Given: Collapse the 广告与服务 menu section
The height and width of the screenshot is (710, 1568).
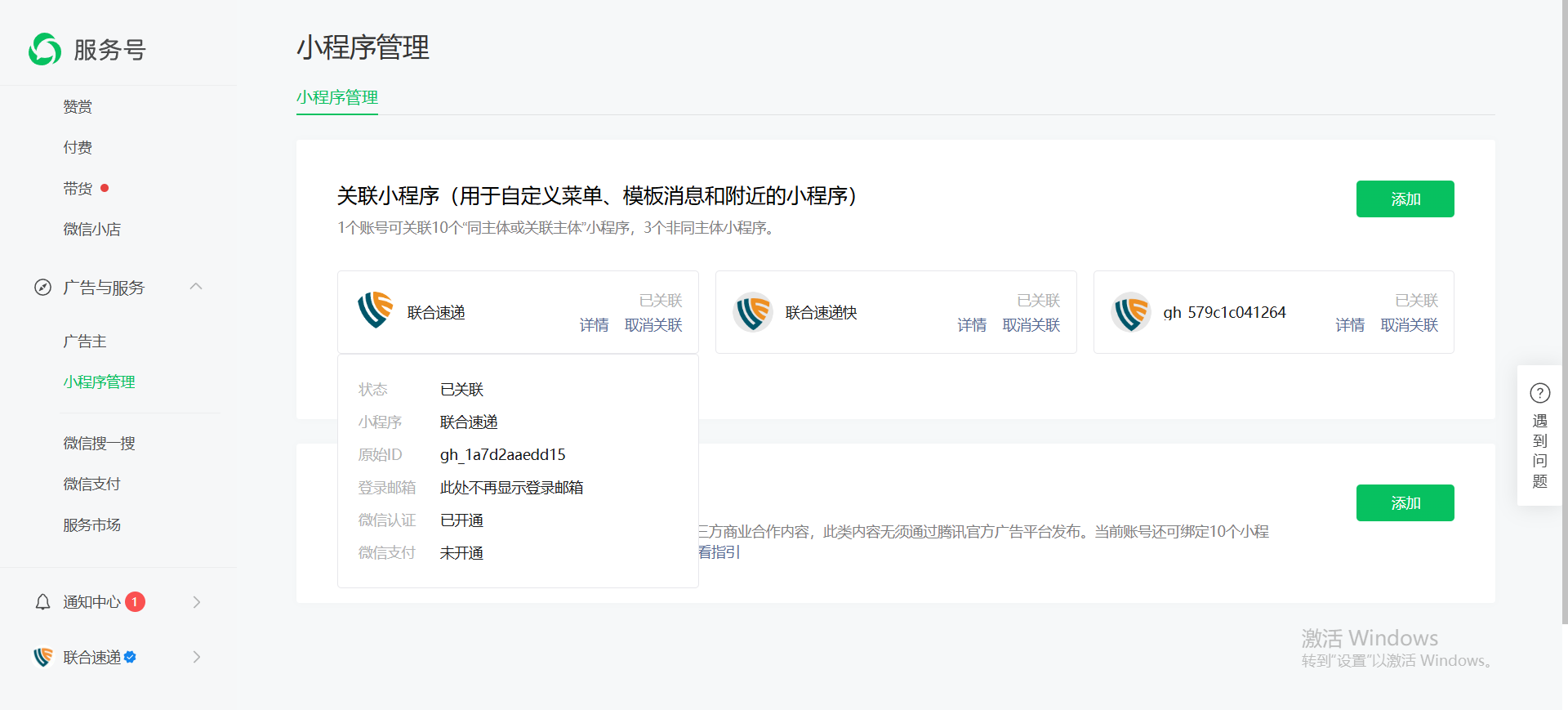Looking at the screenshot, I should point(196,287).
